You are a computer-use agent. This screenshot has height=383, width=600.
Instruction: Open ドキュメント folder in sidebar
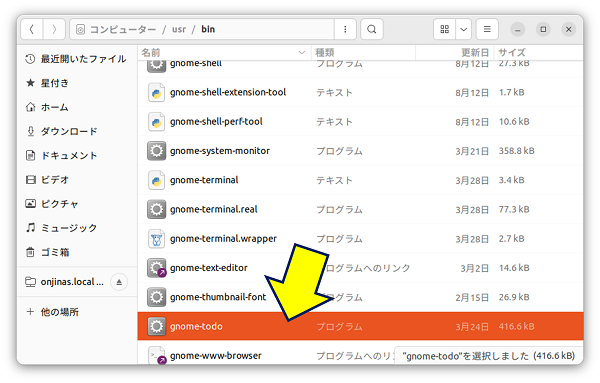click(76, 155)
